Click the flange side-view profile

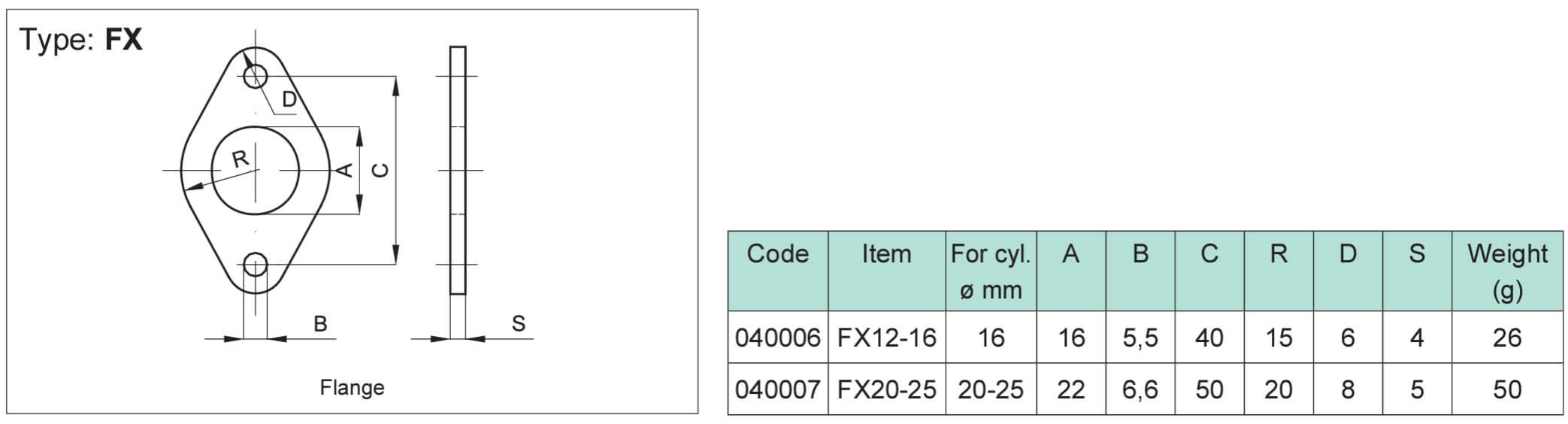coord(458,170)
